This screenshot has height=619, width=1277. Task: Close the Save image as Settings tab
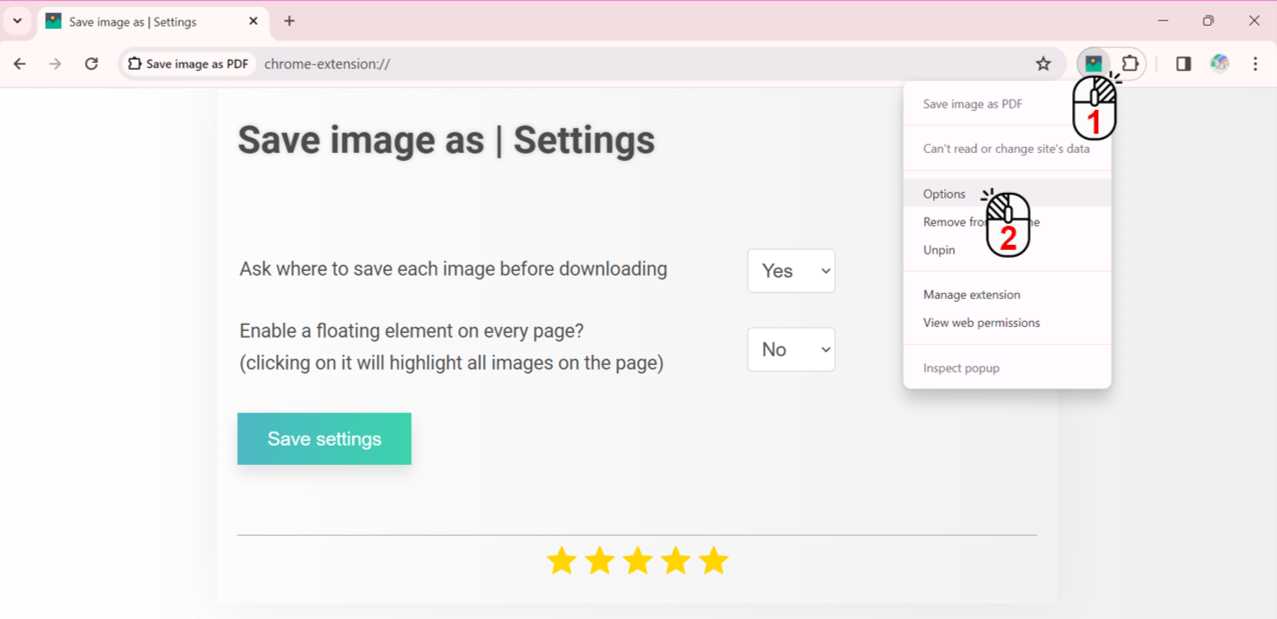coord(253,21)
